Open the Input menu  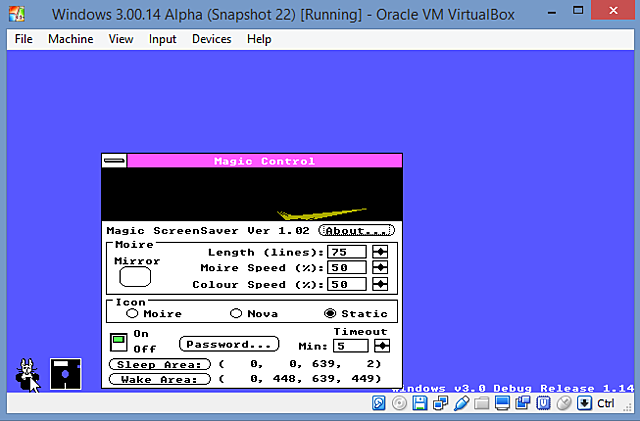tap(162, 39)
